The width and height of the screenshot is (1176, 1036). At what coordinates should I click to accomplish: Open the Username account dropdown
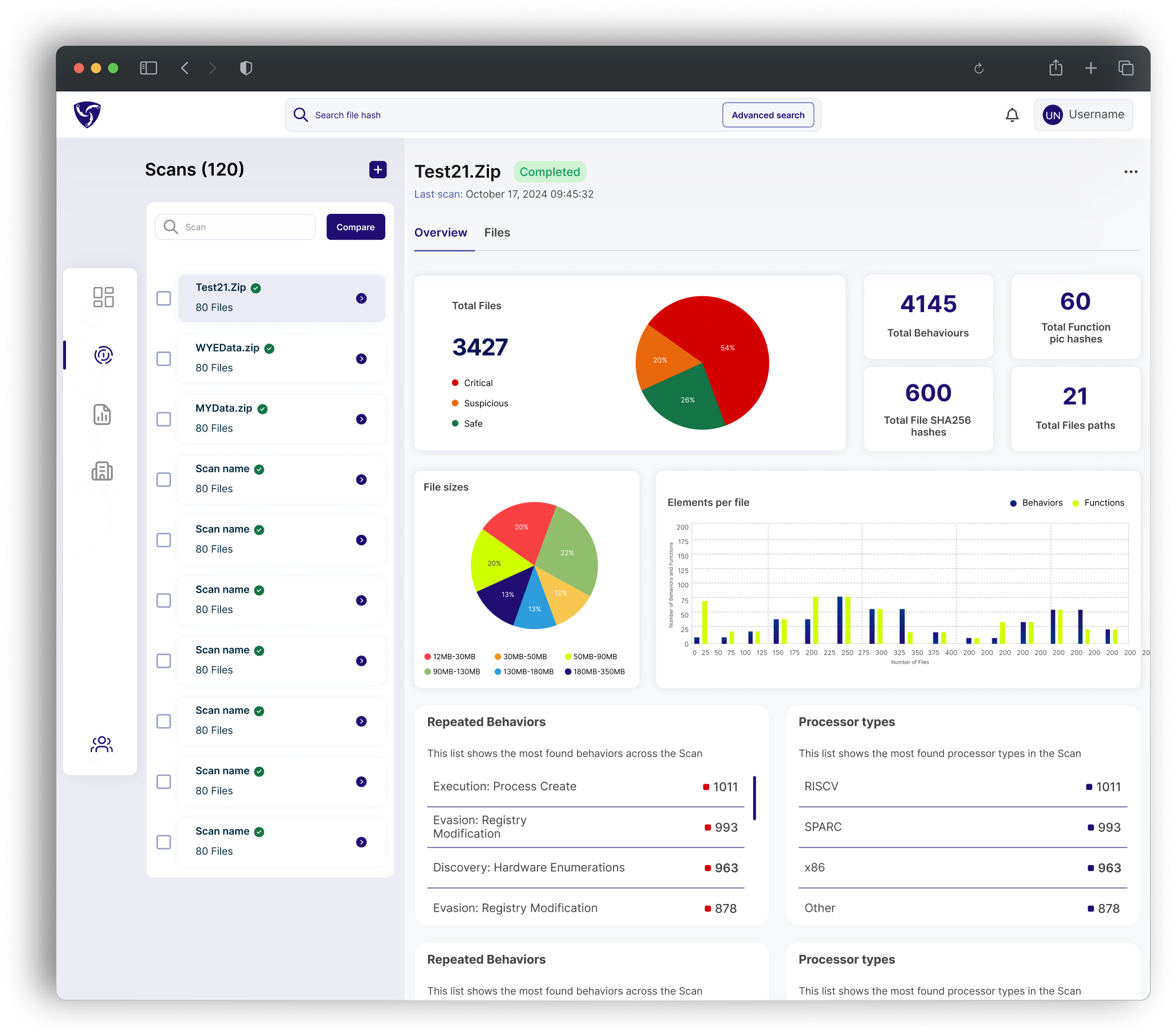(1083, 115)
